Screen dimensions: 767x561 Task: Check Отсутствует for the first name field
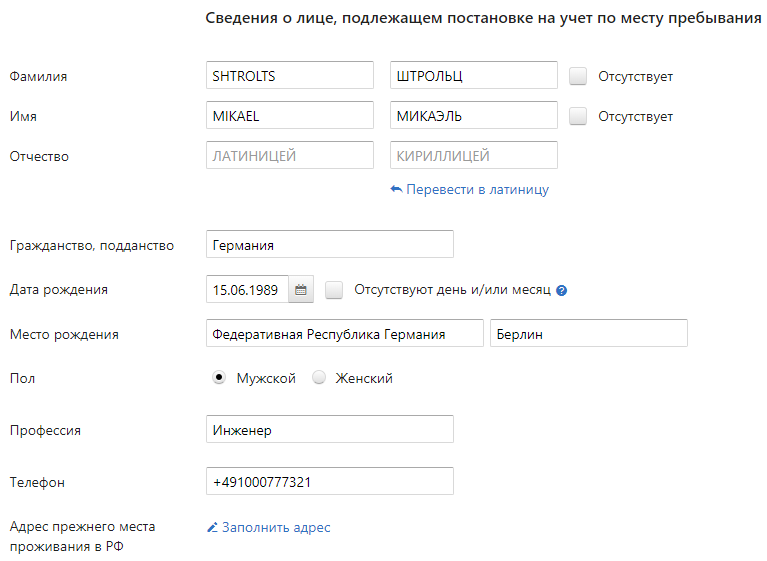pyautogui.click(x=578, y=116)
